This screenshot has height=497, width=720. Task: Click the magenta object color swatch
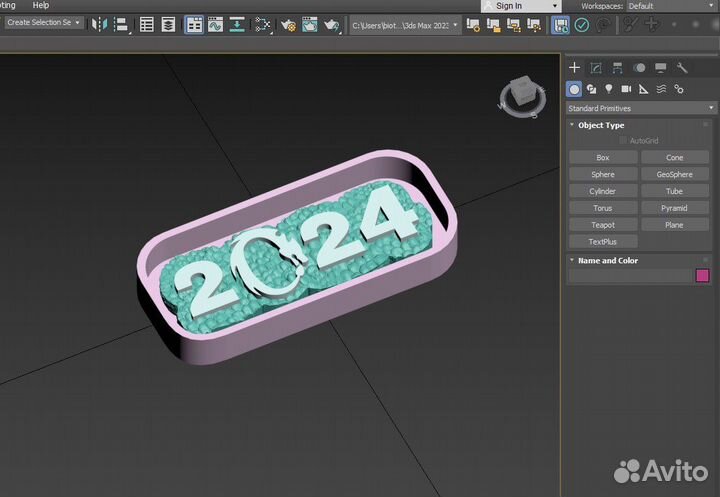(x=702, y=276)
